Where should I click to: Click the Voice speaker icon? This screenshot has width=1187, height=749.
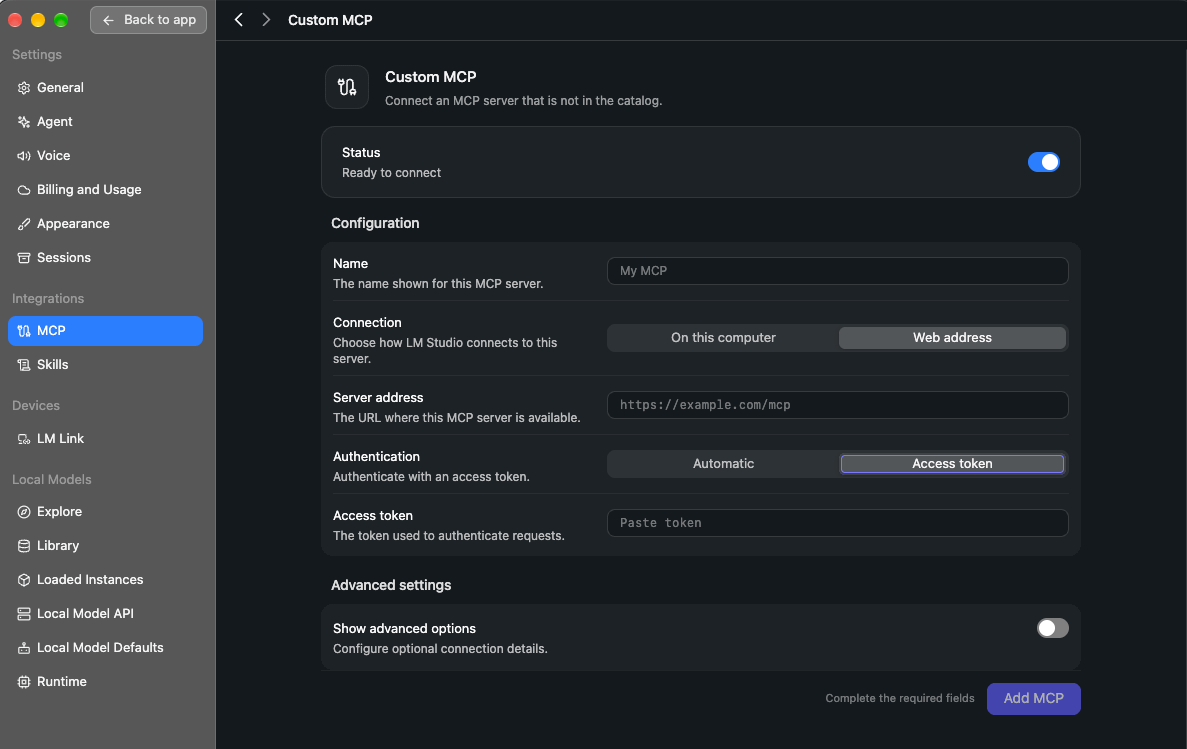coord(24,156)
